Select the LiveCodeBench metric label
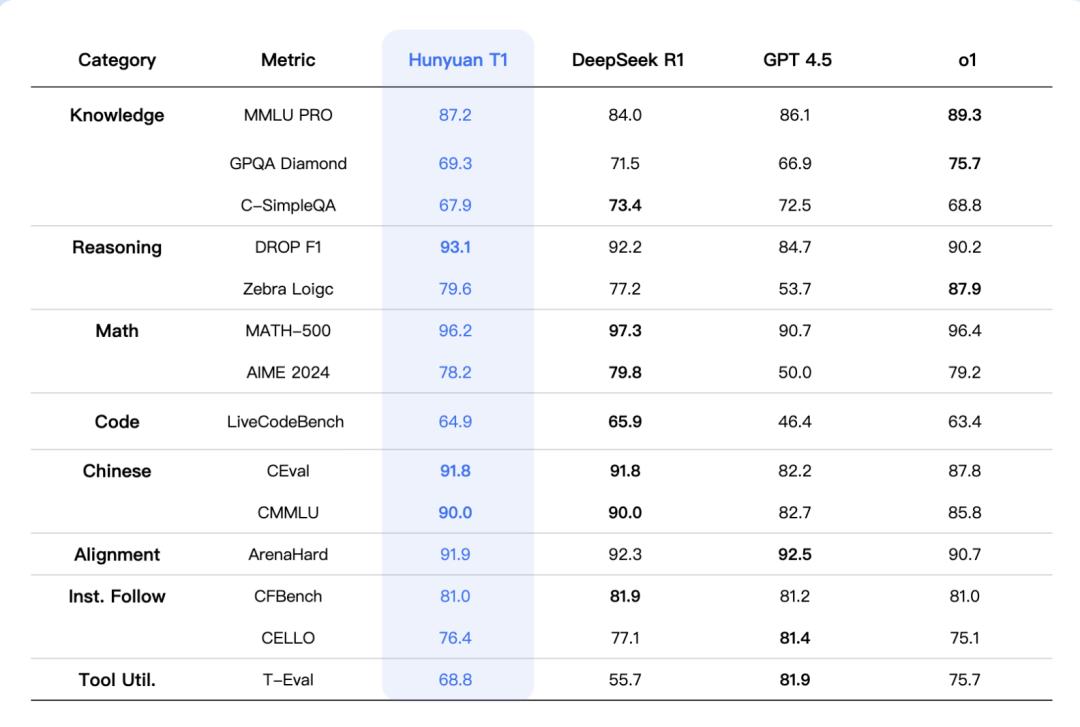Viewport: 1080px width, 727px height. [x=286, y=422]
